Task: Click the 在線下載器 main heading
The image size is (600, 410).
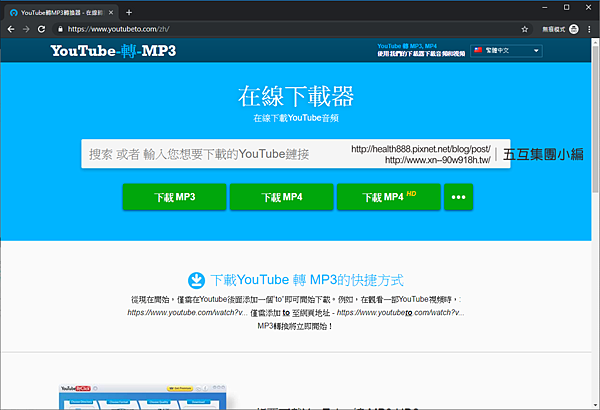Action: tap(296, 96)
